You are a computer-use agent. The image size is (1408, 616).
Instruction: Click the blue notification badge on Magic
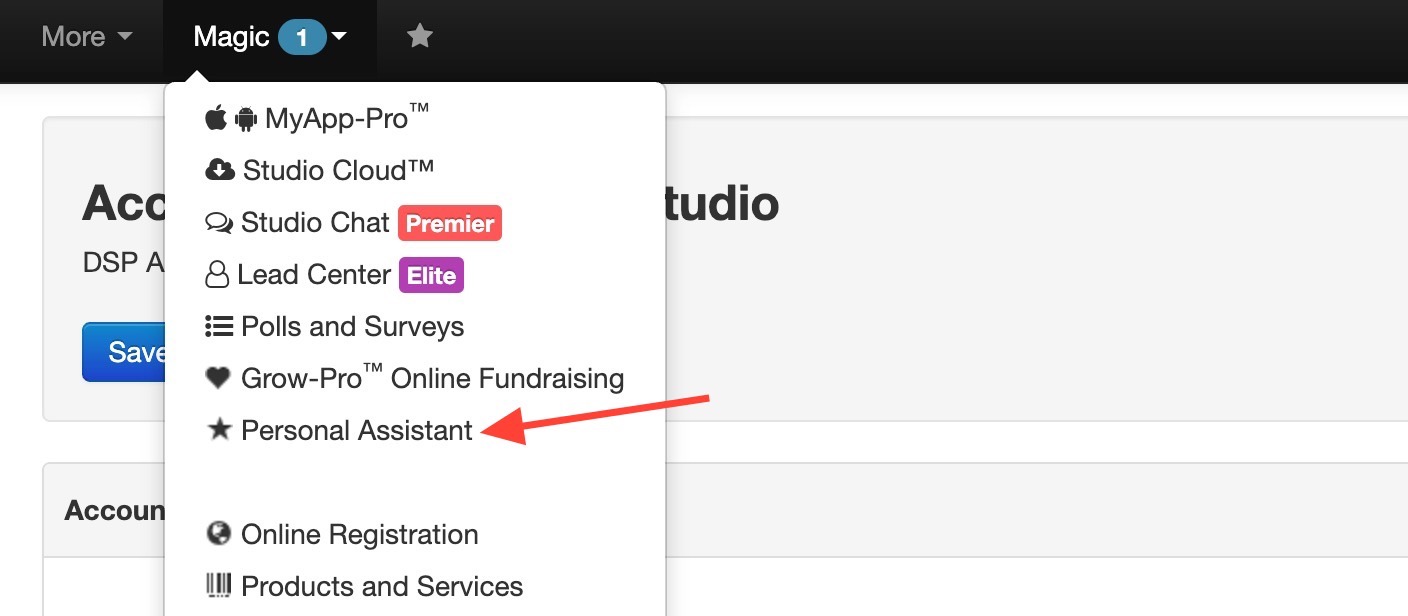coord(302,38)
